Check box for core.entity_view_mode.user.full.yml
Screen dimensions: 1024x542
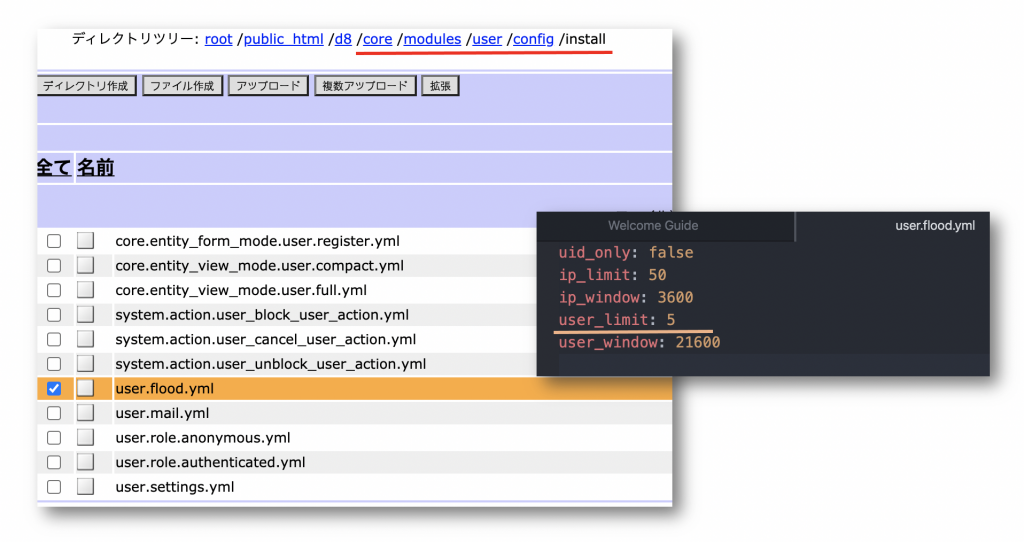click(54, 290)
